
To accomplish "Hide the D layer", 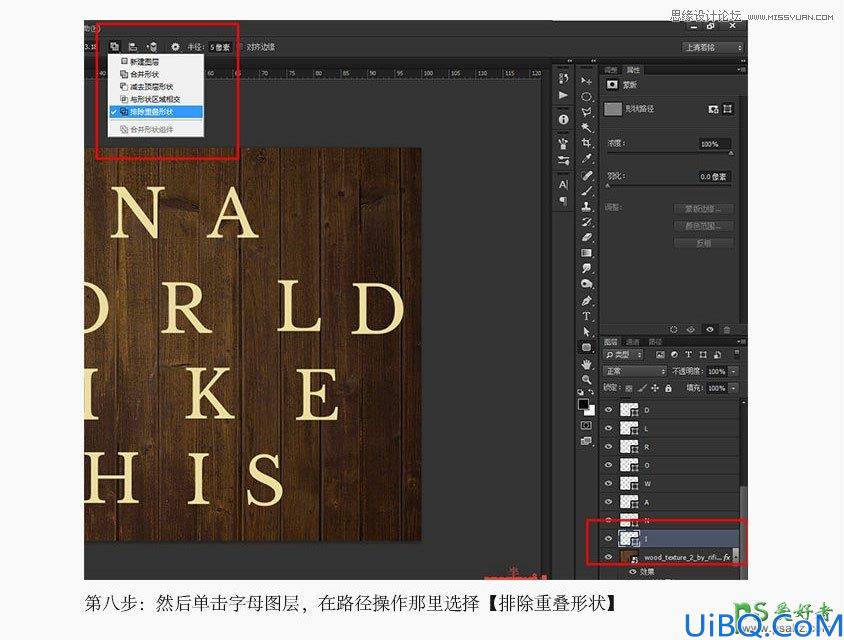I will click(x=608, y=410).
